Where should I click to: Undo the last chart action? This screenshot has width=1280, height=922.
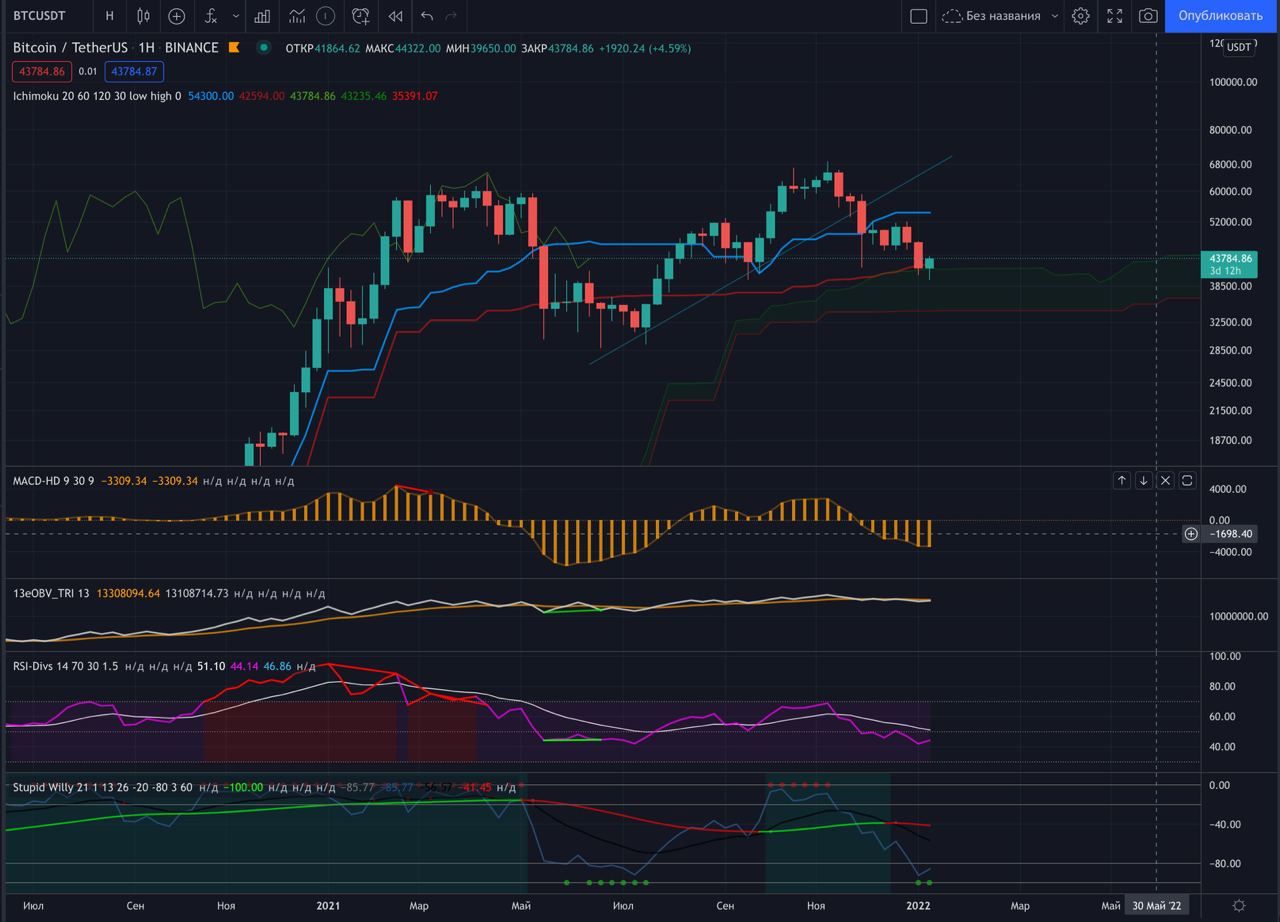[427, 16]
